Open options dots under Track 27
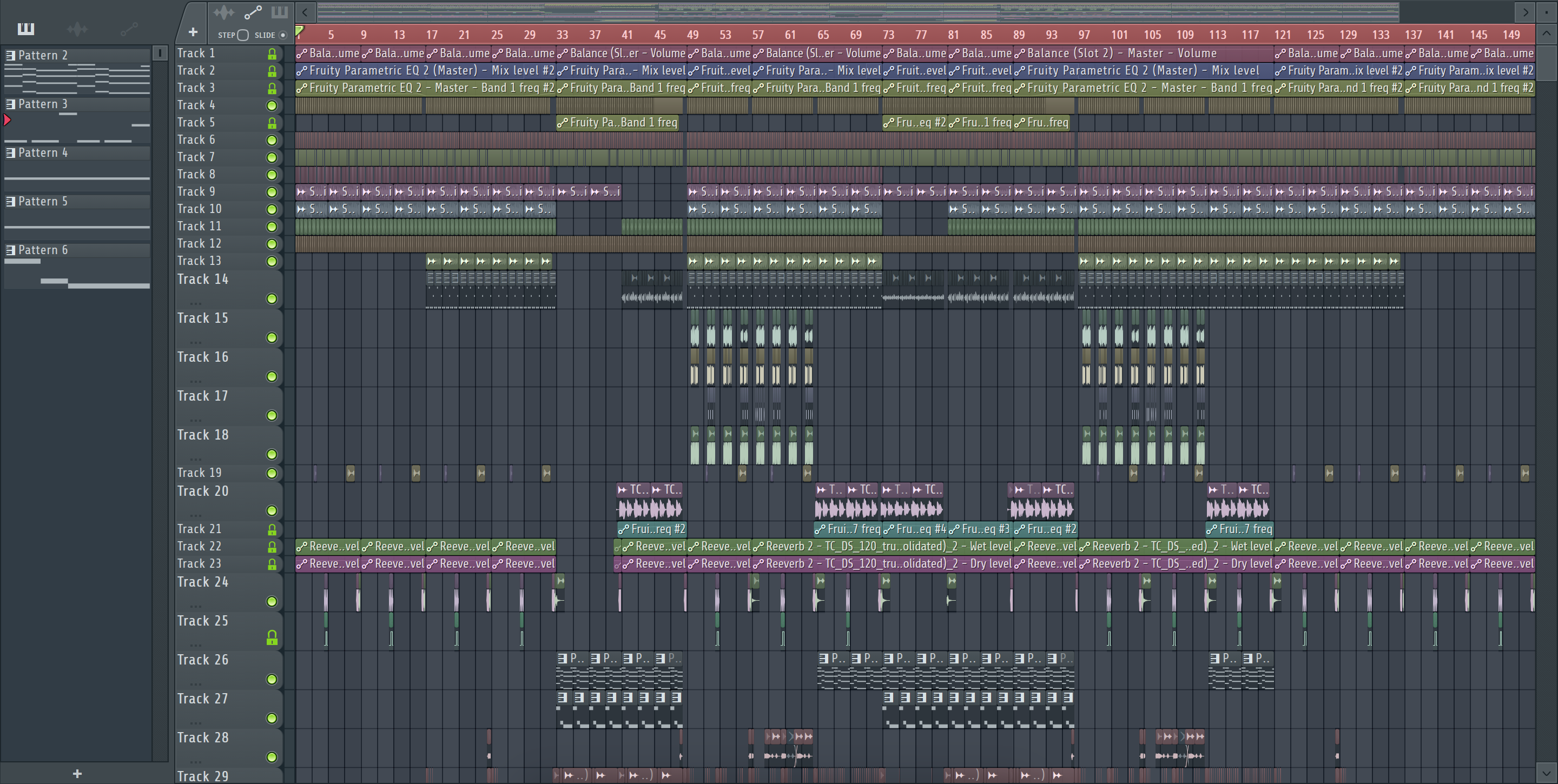 pos(195,723)
